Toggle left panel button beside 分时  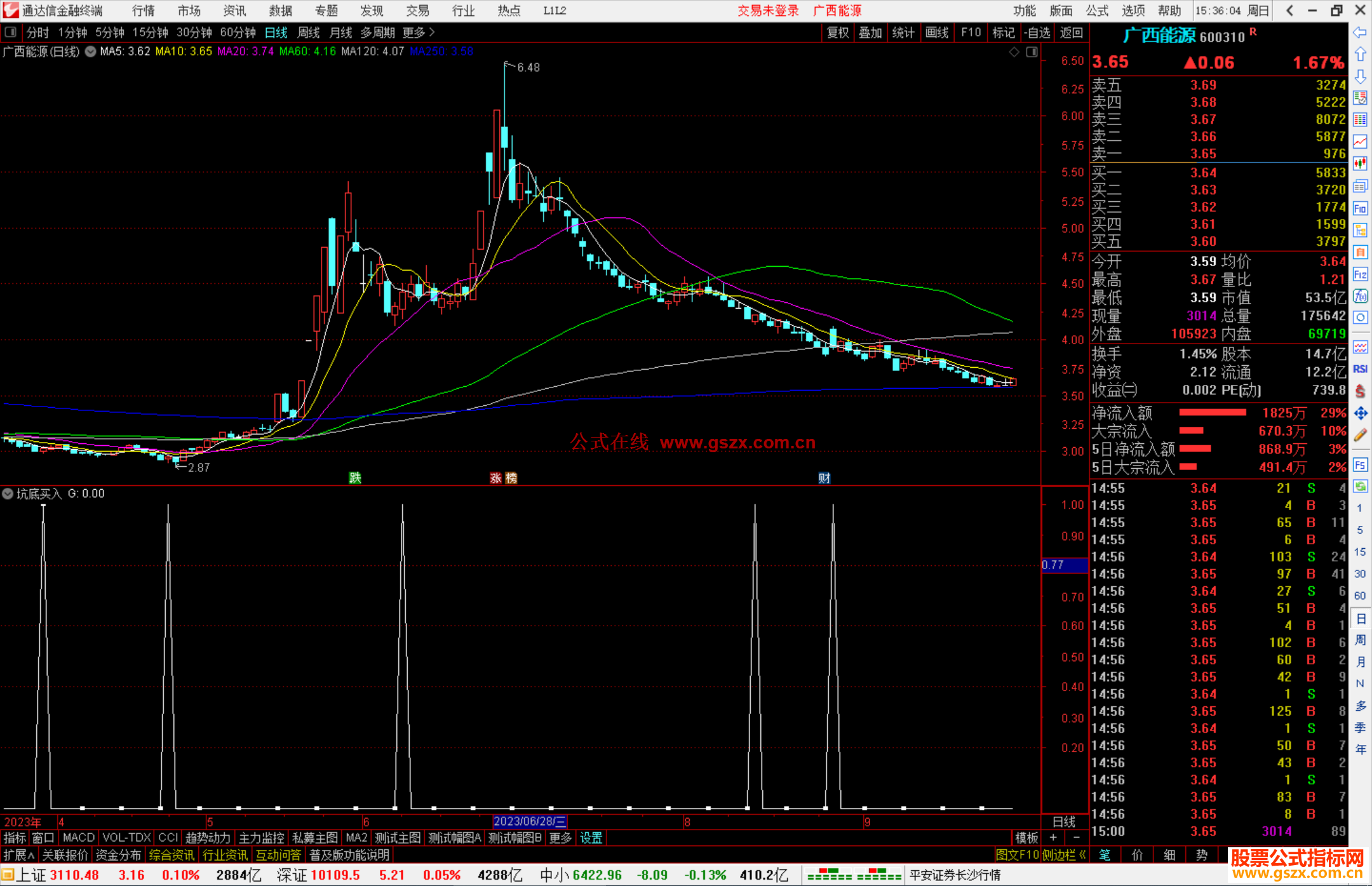click(11, 32)
